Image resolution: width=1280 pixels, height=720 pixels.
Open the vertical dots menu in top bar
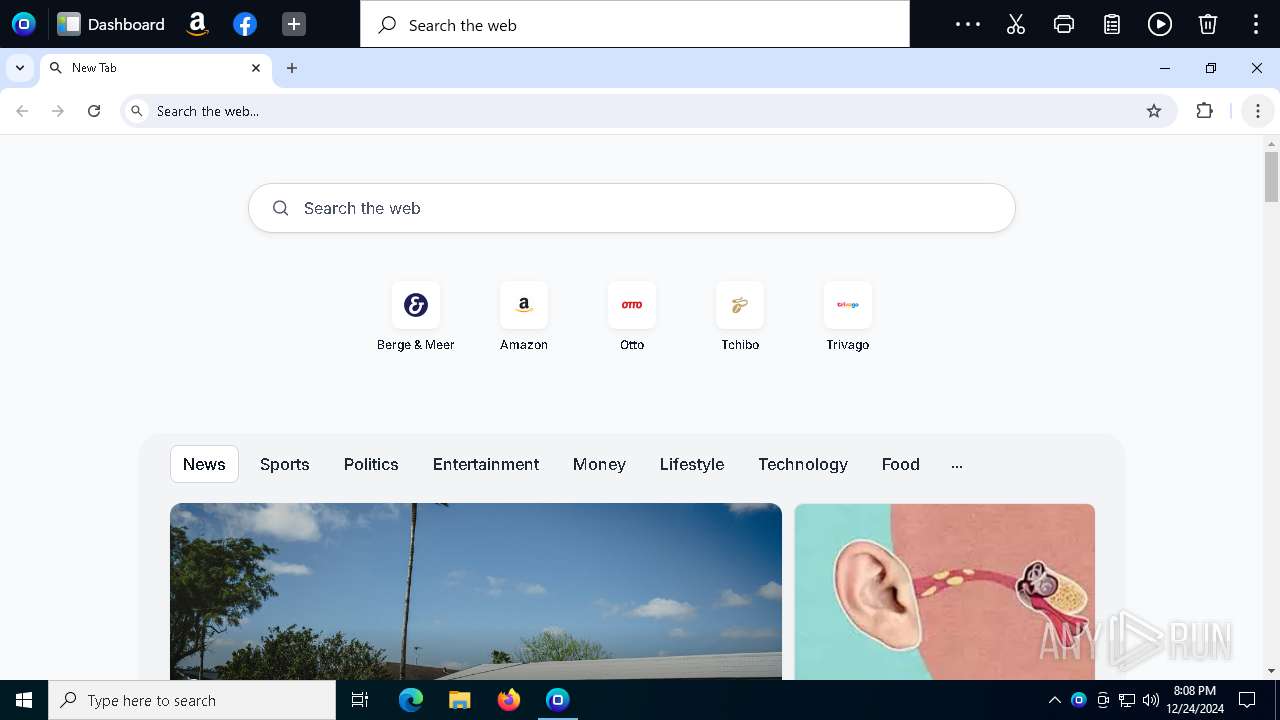point(1256,24)
